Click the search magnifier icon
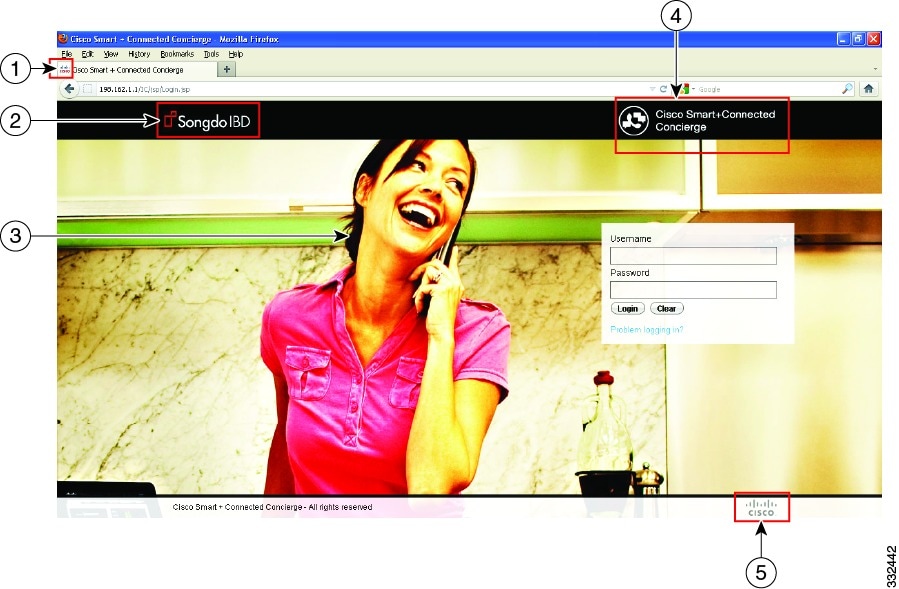Screen dimensions: 899x589 click(x=847, y=89)
